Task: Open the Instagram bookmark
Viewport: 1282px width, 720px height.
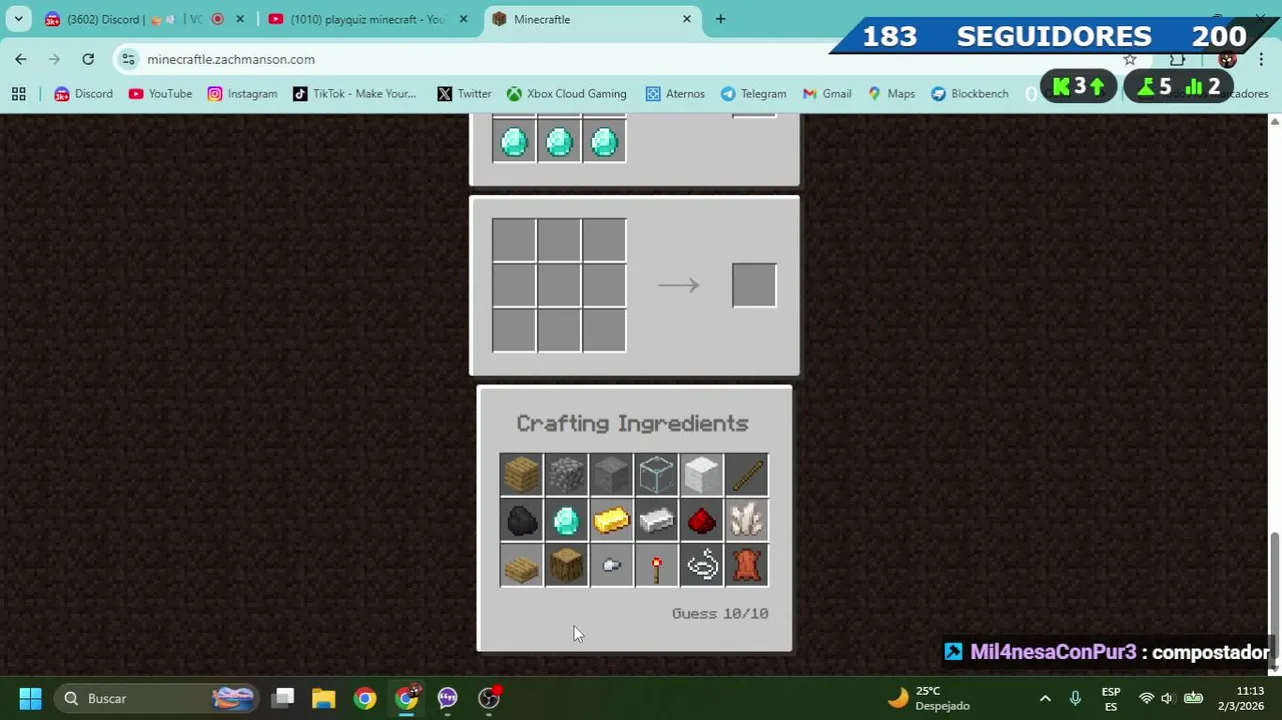Action: point(242,93)
